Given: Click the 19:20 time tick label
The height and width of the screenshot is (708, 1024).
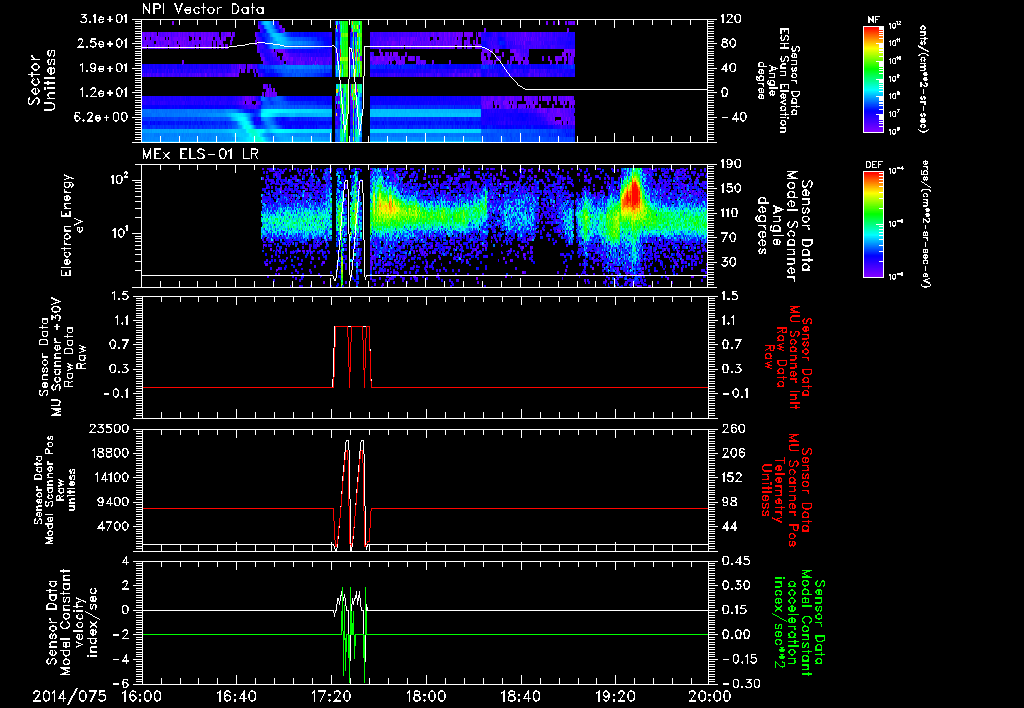Looking at the screenshot, I should click(615, 696).
